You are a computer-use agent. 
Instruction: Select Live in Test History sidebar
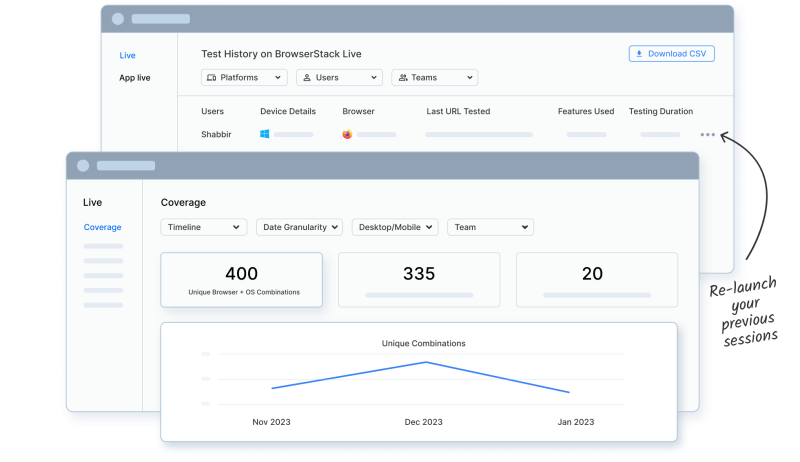128,56
